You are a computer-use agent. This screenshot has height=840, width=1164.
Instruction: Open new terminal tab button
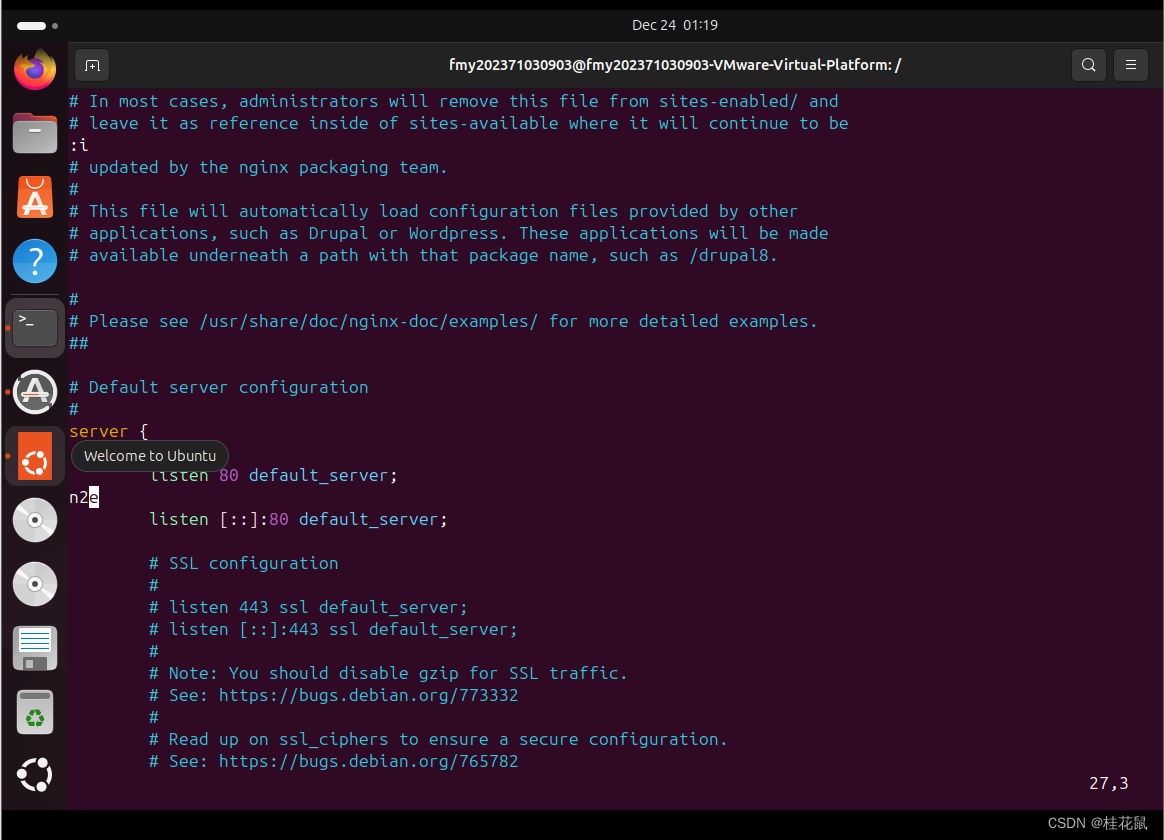[92, 65]
